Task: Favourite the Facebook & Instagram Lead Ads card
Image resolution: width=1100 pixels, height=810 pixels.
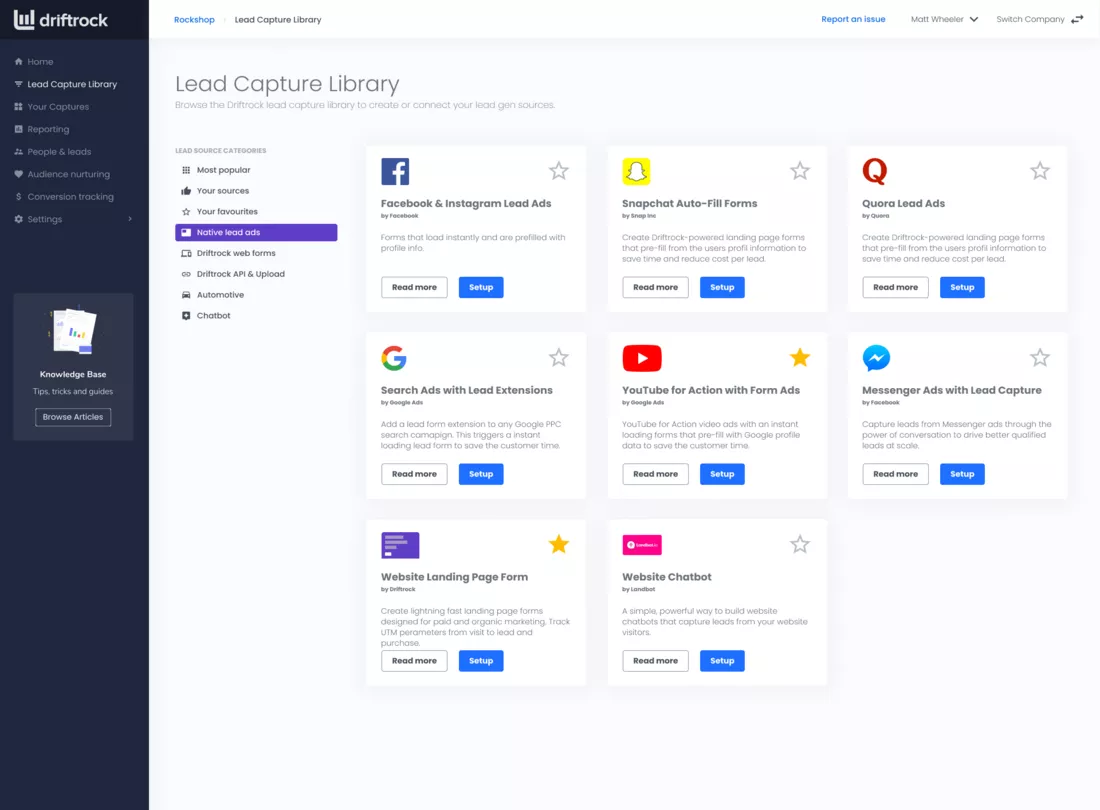Action: (558, 170)
